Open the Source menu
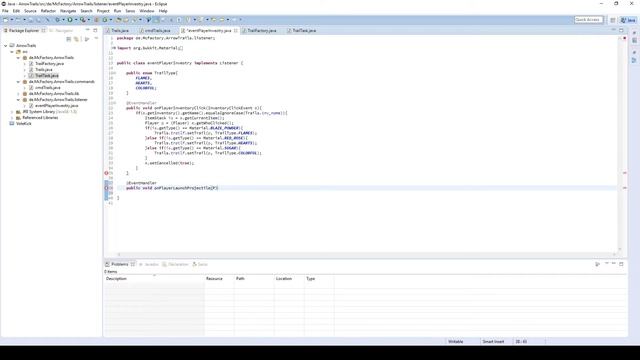The image size is (640, 360). coord(30,11)
